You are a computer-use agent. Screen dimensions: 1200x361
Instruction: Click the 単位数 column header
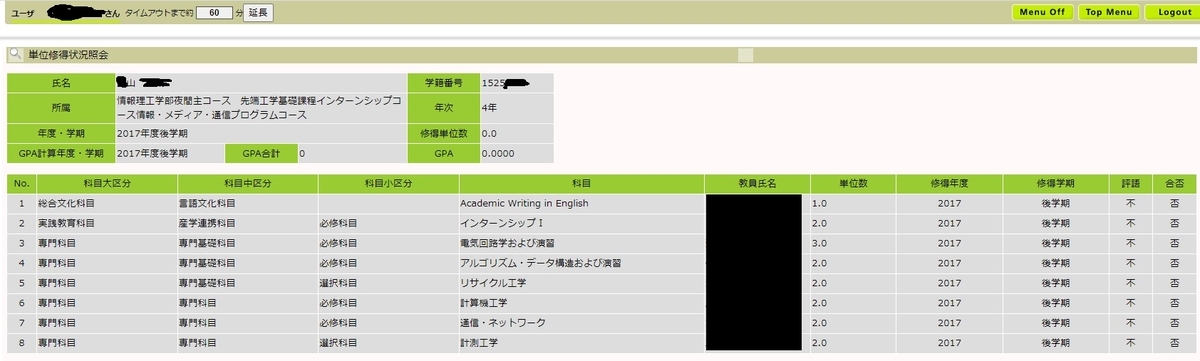pyautogui.click(x=853, y=184)
